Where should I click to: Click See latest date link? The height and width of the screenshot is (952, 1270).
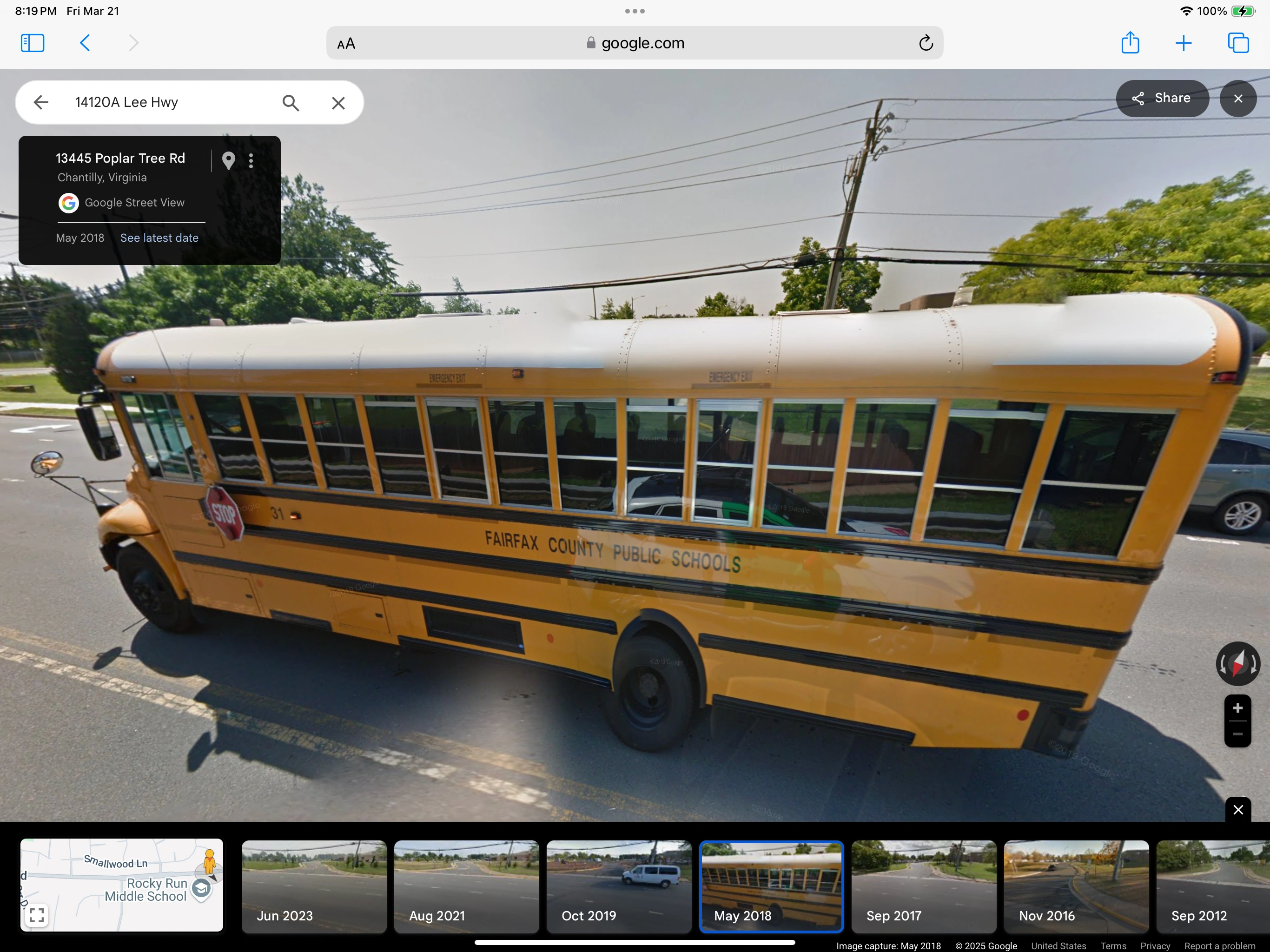[x=159, y=238]
